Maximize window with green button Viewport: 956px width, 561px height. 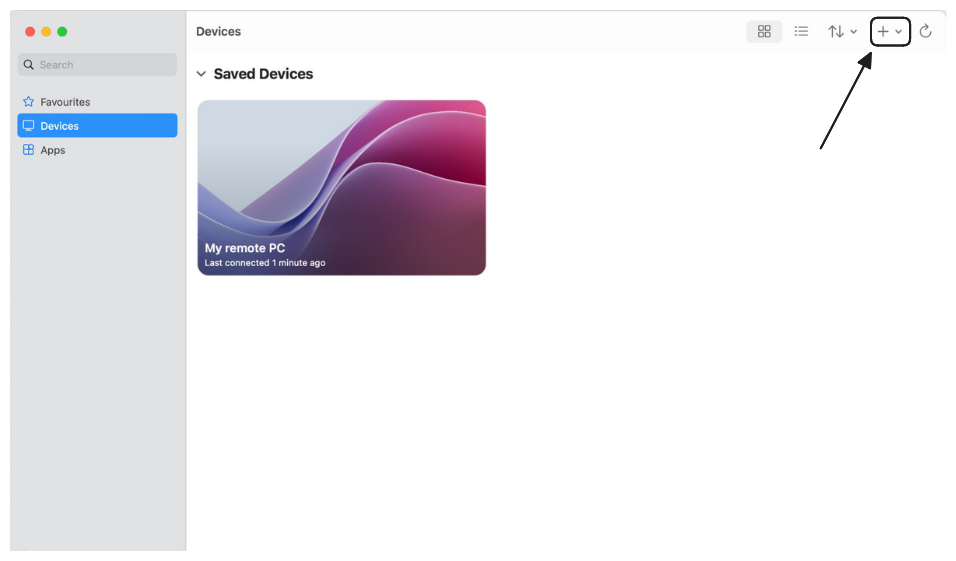pyautogui.click(x=62, y=32)
